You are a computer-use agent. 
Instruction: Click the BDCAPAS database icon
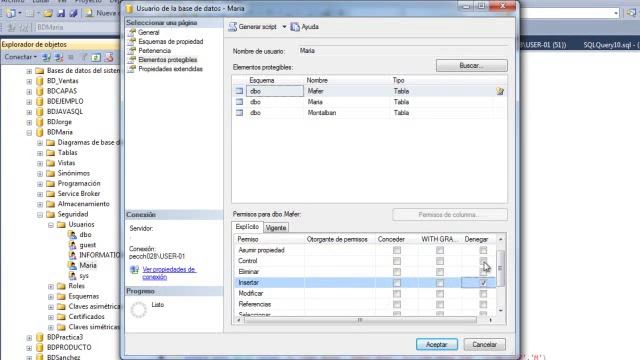(40, 91)
